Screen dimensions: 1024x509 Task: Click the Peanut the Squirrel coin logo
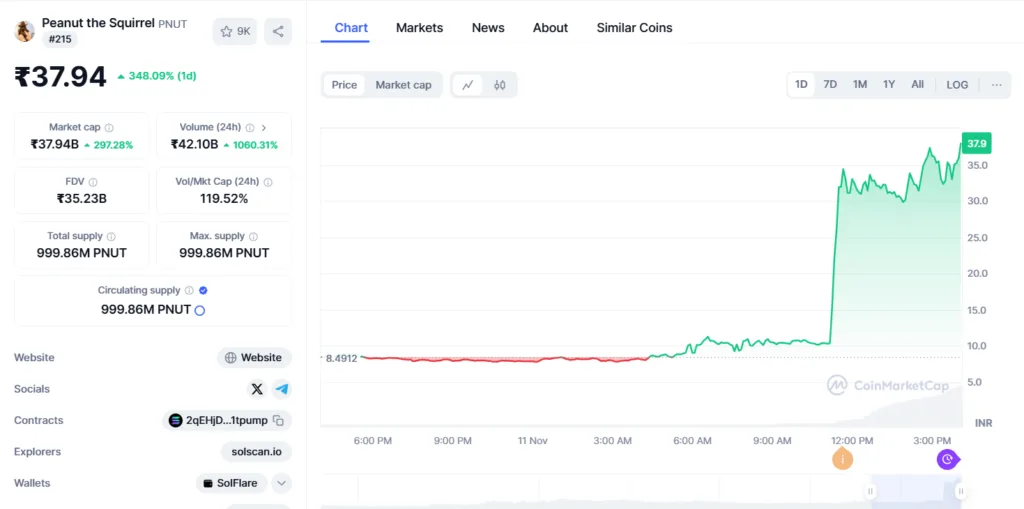coord(25,31)
